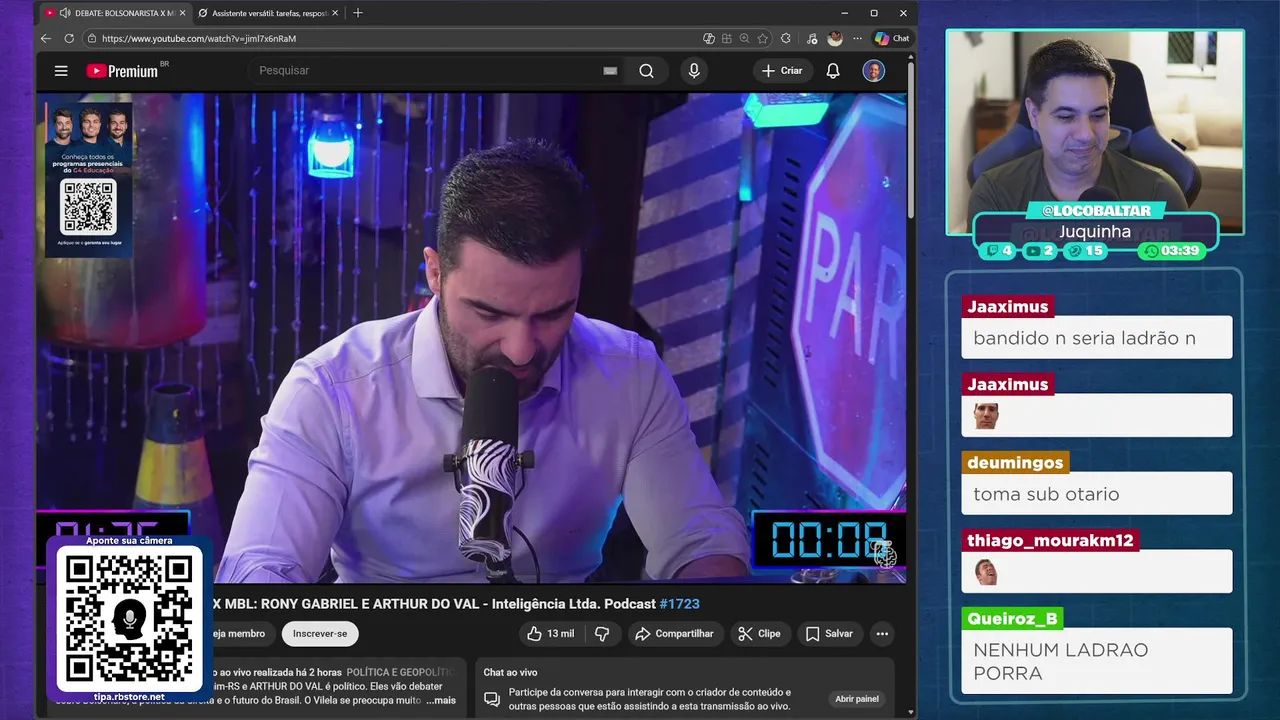Open the apps grid icon in the address bar
This screenshot has height=720, width=1280.
[x=727, y=38]
